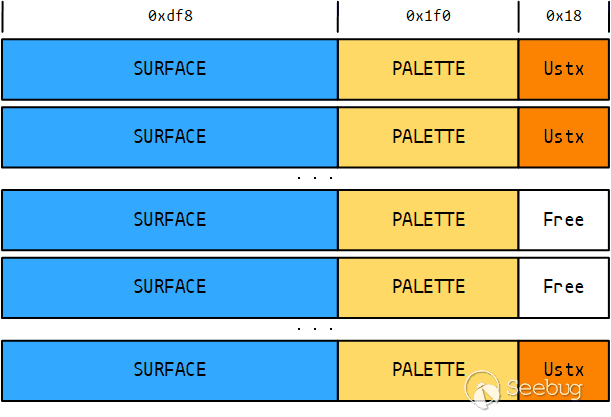This screenshot has width=611, height=417.
Task: Select the bottom row's SURFACE block
Action: click(170, 370)
